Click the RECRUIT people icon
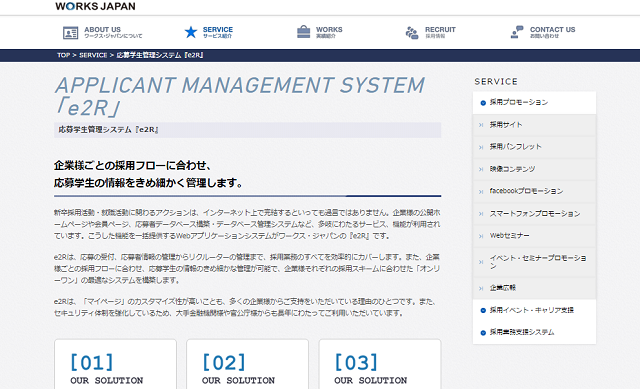Viewport: 640px width, 389px height. (x=412, y=33)
